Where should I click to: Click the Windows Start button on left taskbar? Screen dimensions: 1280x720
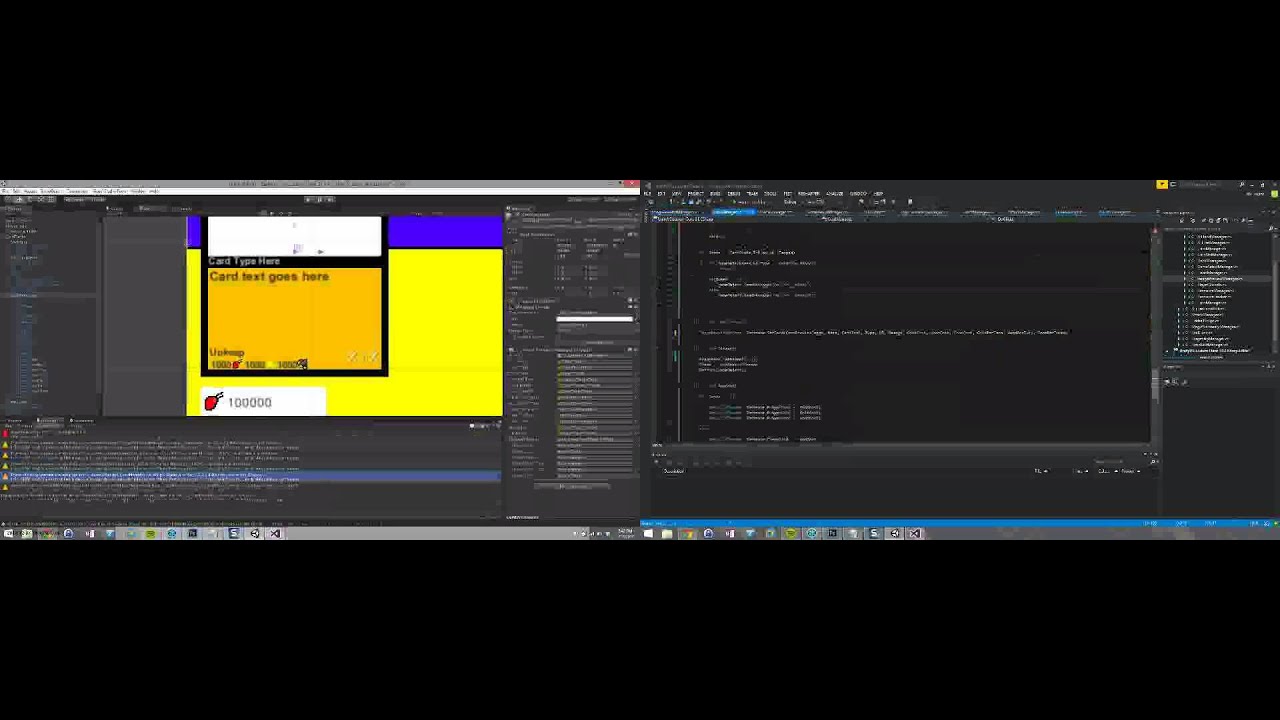[7, 533]
